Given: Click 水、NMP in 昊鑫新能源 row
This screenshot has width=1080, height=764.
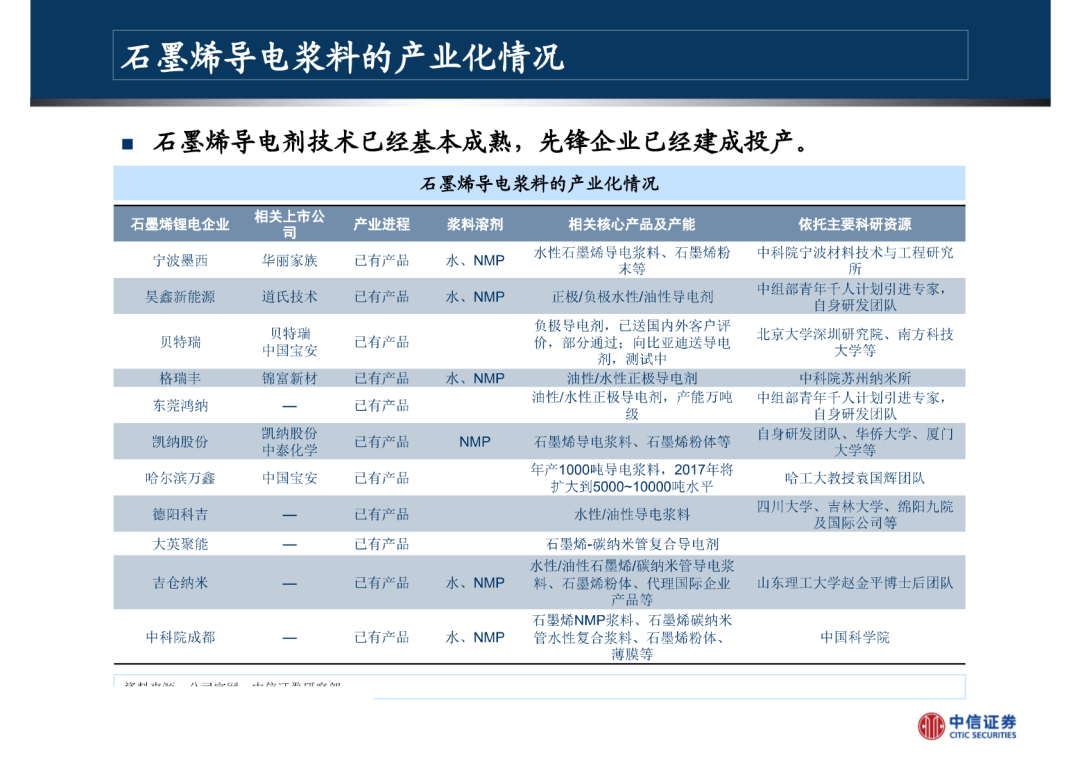Looking at the screenshot, I should click(475, 297).
